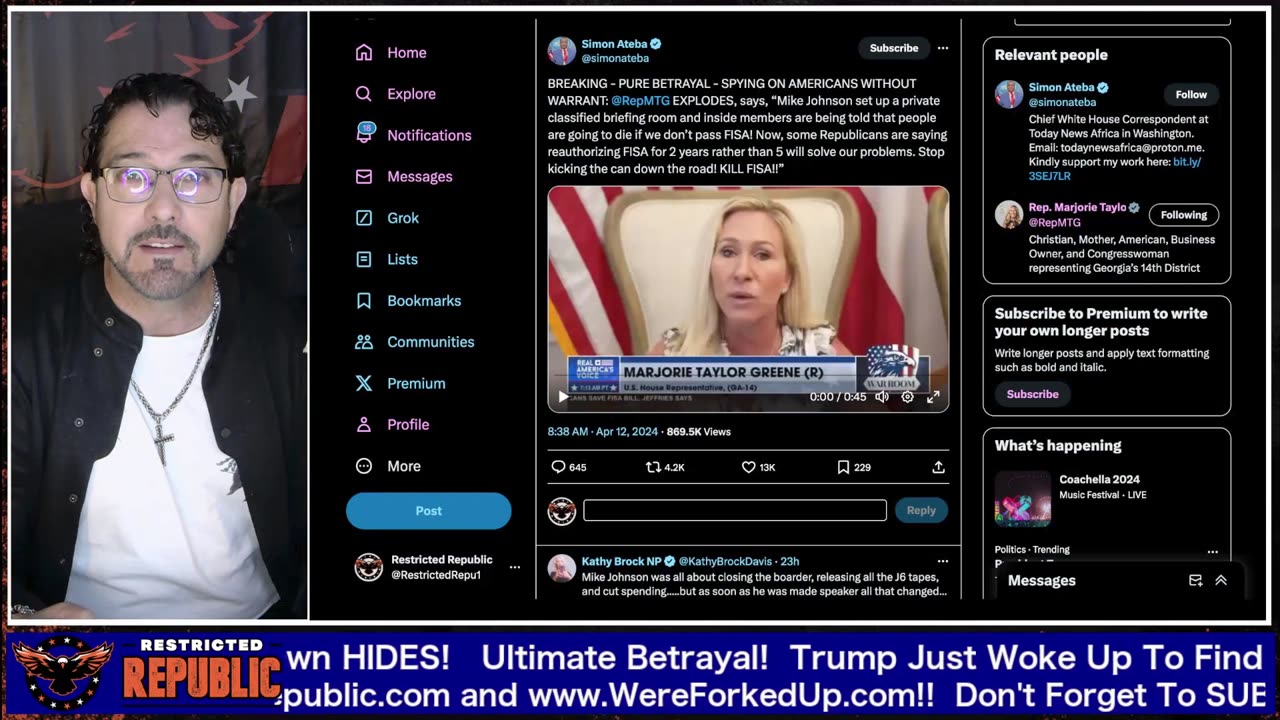The width and height of the screenshot is (1280, 720).
Task: Open Kathy Brock NP profile link
Action: point(621,561)
